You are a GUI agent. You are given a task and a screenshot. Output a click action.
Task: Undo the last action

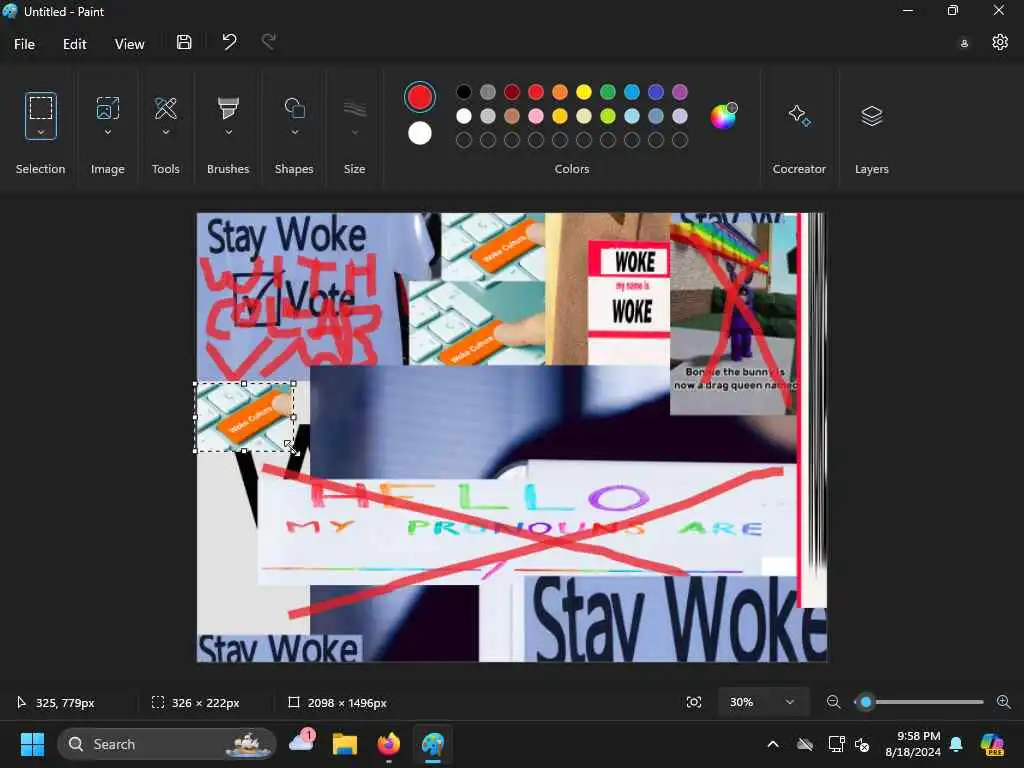(229, 42)
